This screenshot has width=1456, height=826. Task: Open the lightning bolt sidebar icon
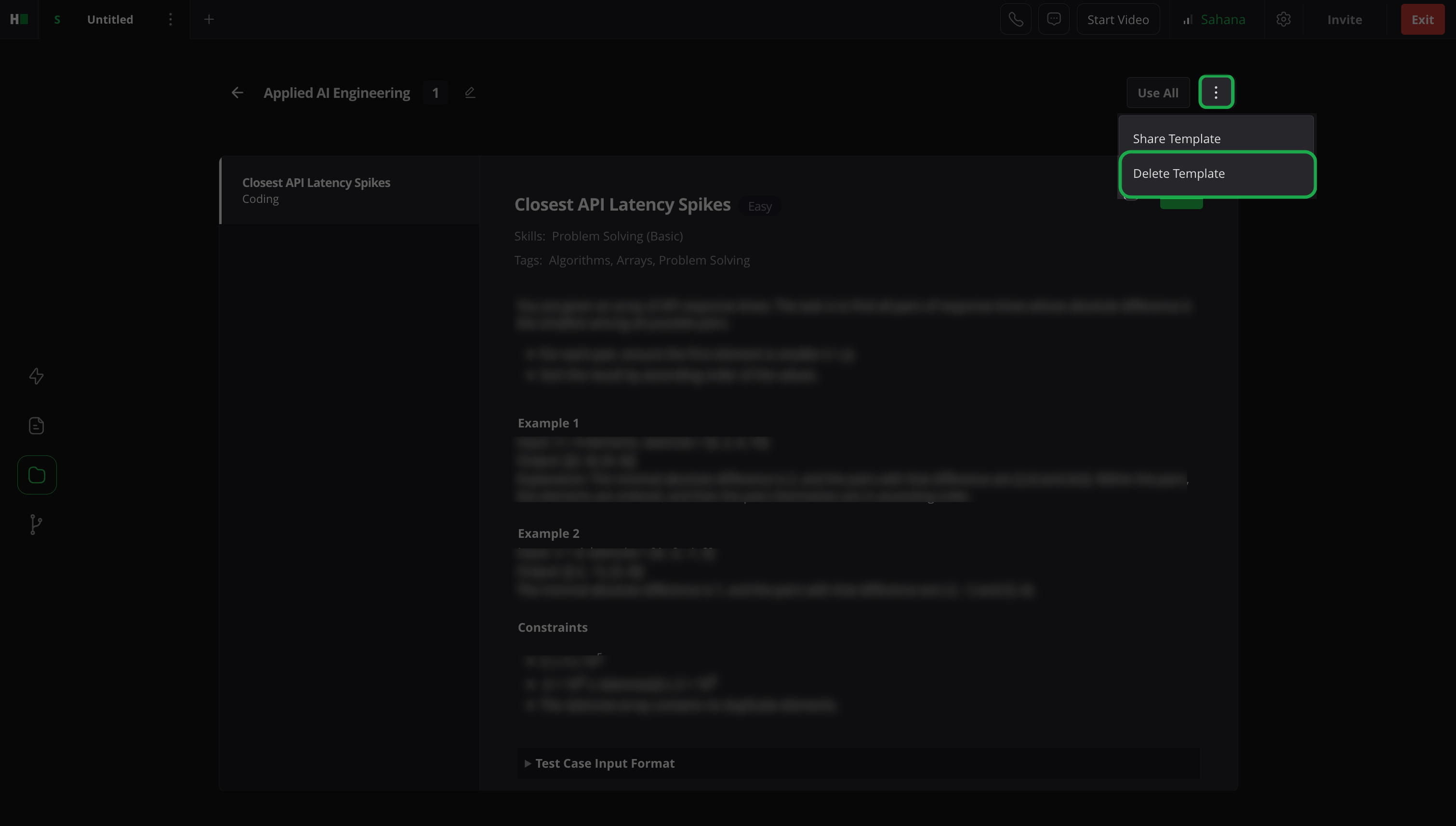coord(36,376)
